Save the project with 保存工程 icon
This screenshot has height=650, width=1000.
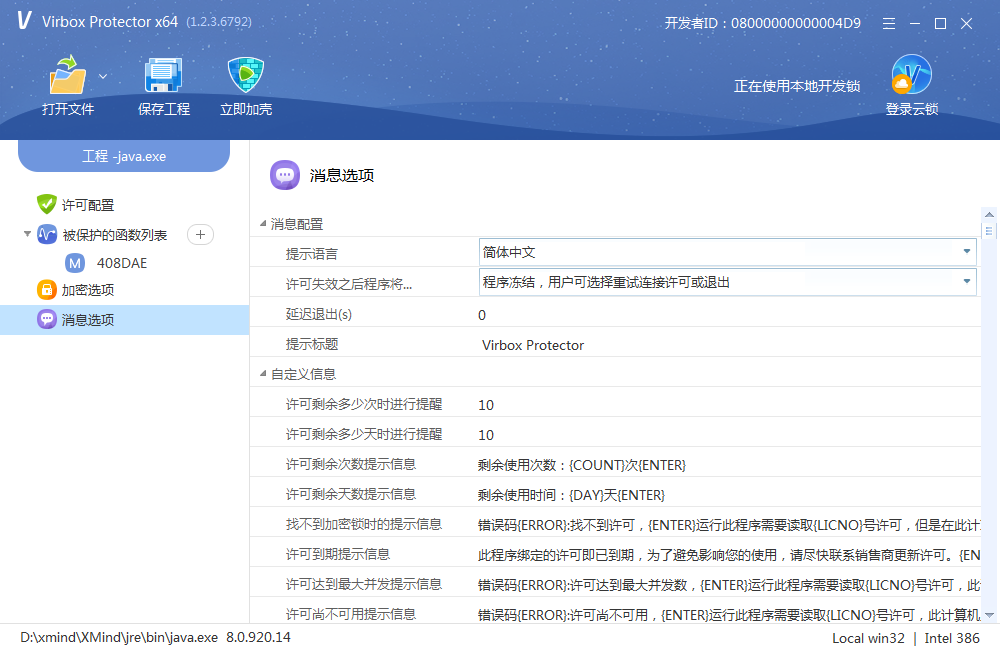click(x=163, y=75)
